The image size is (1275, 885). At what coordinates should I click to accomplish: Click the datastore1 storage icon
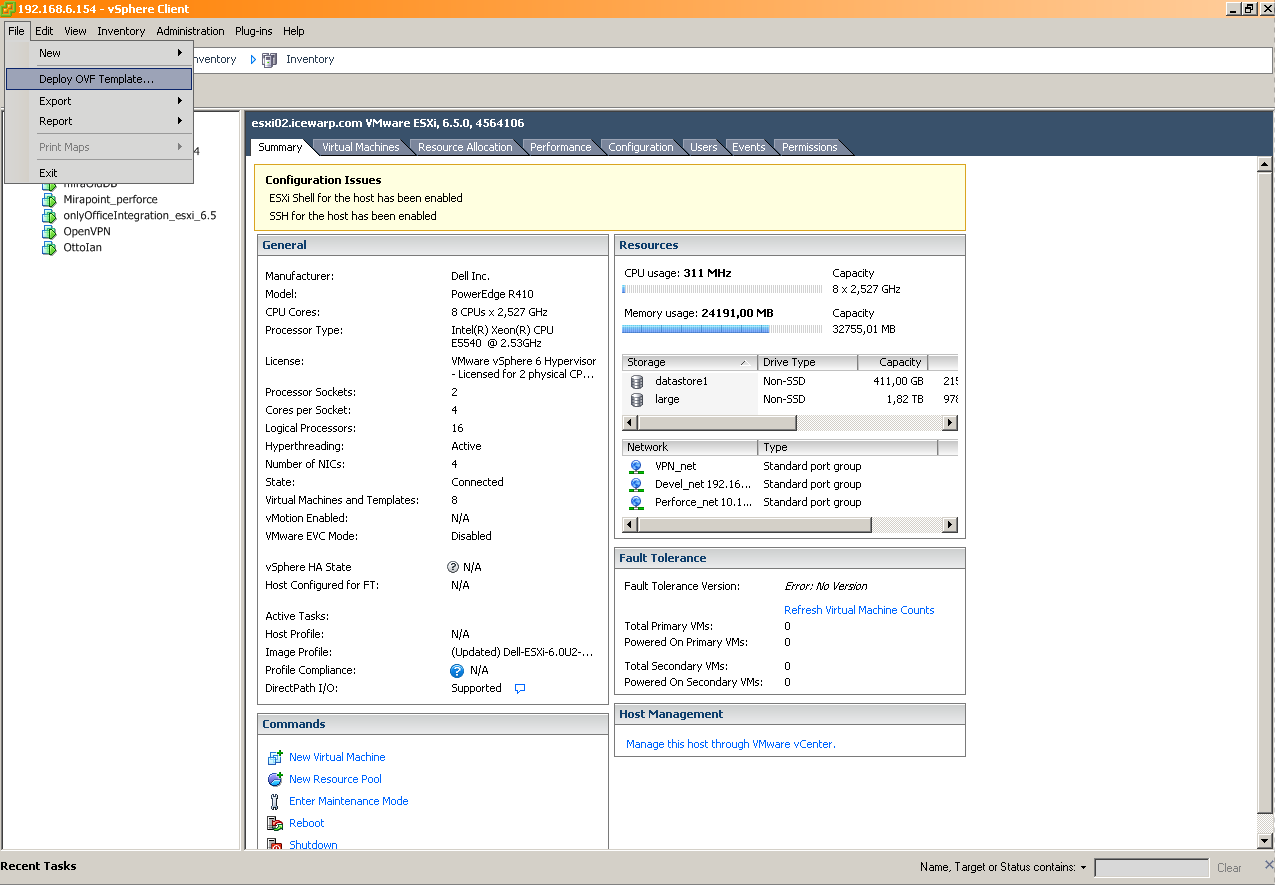636,381
